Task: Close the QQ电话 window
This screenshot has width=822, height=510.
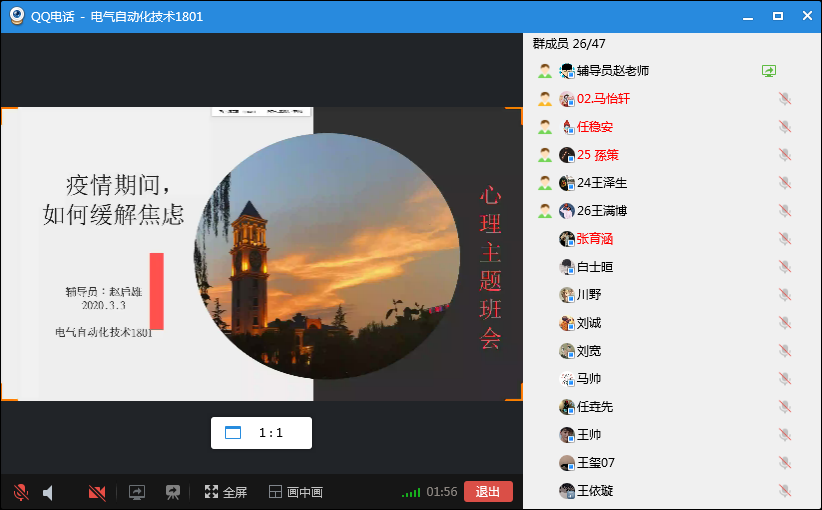Action: [x=807, y=16]
